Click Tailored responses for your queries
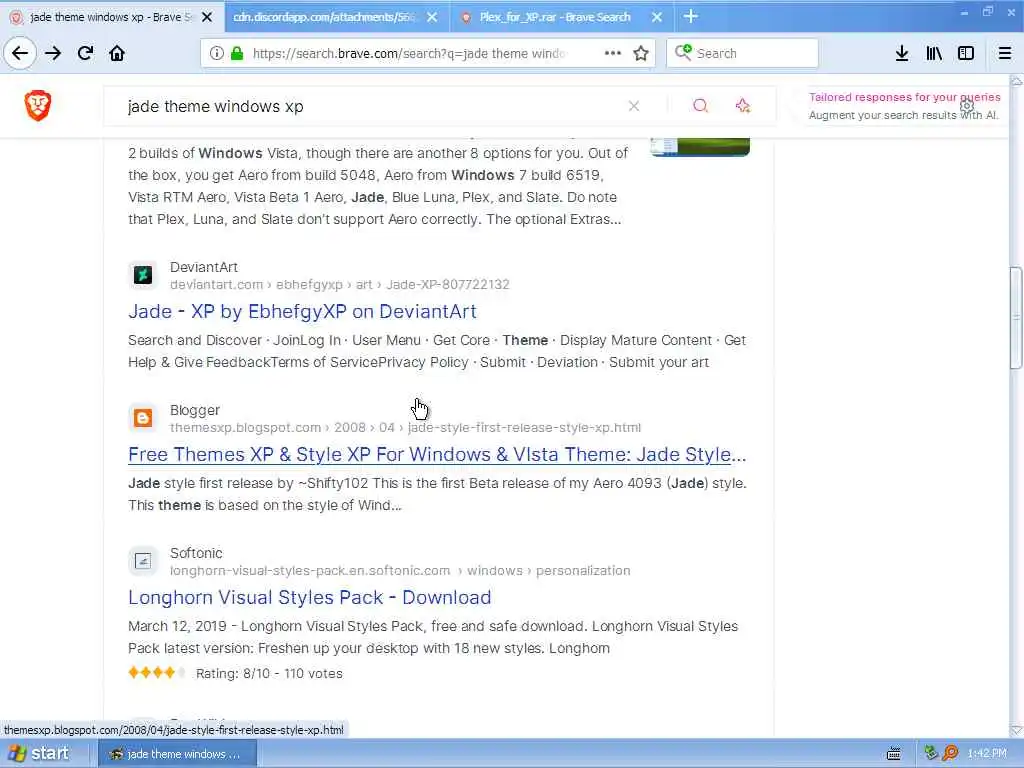 (x=904, y=97)
